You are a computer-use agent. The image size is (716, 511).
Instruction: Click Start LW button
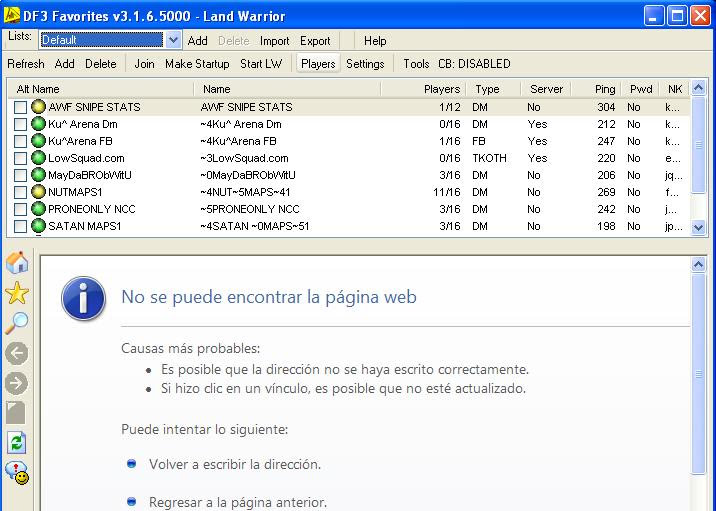(x=261, y=64)
